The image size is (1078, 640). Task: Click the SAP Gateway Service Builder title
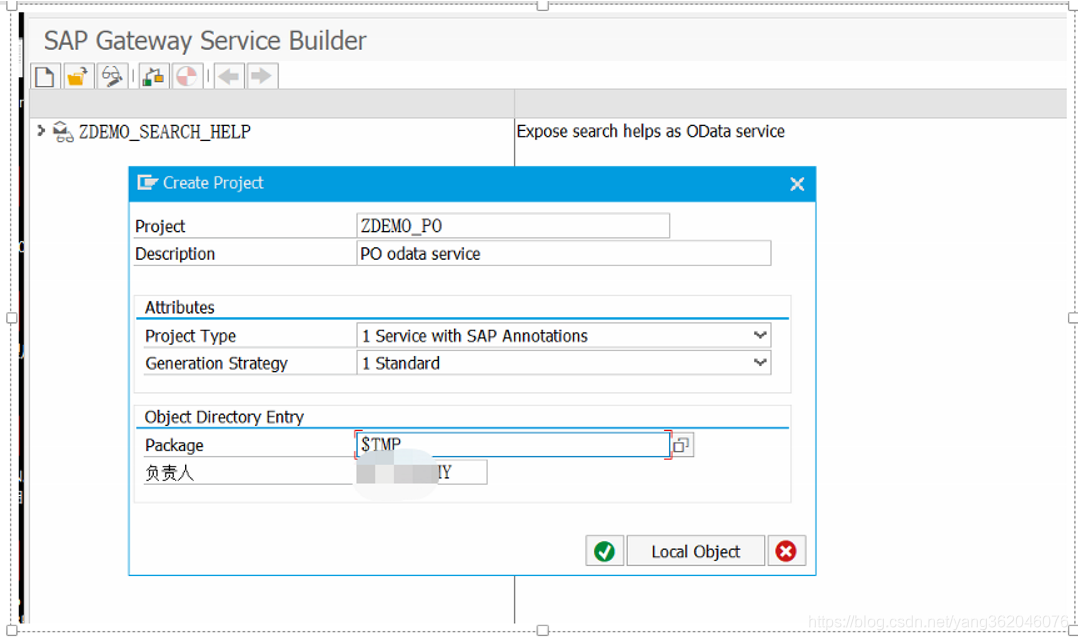(205, 41)
